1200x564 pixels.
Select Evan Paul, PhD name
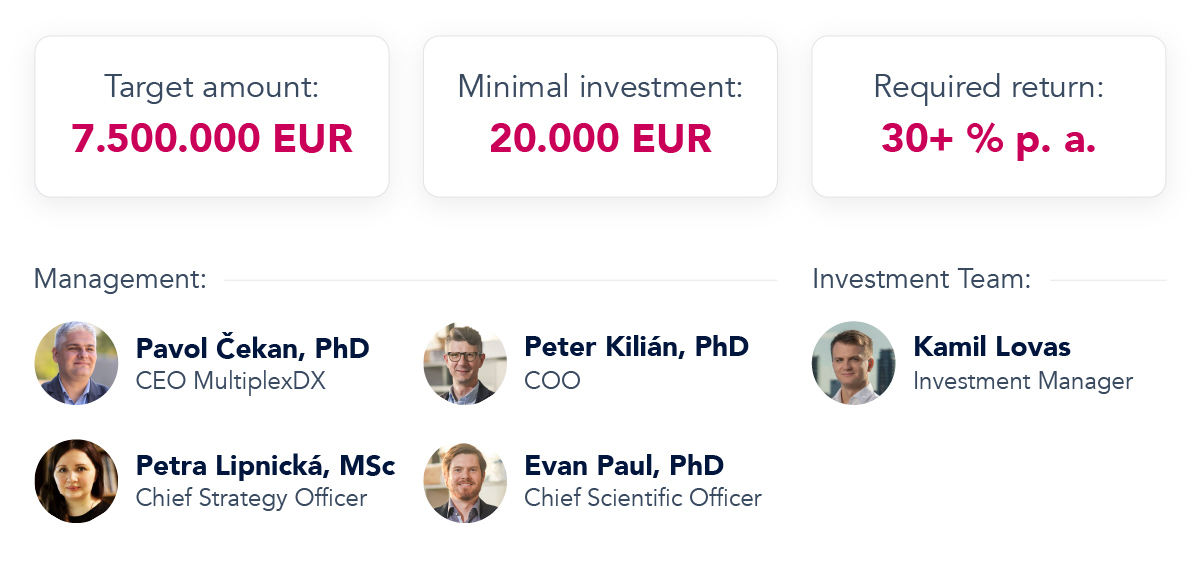pyautogui.click(x=624, y=466)
